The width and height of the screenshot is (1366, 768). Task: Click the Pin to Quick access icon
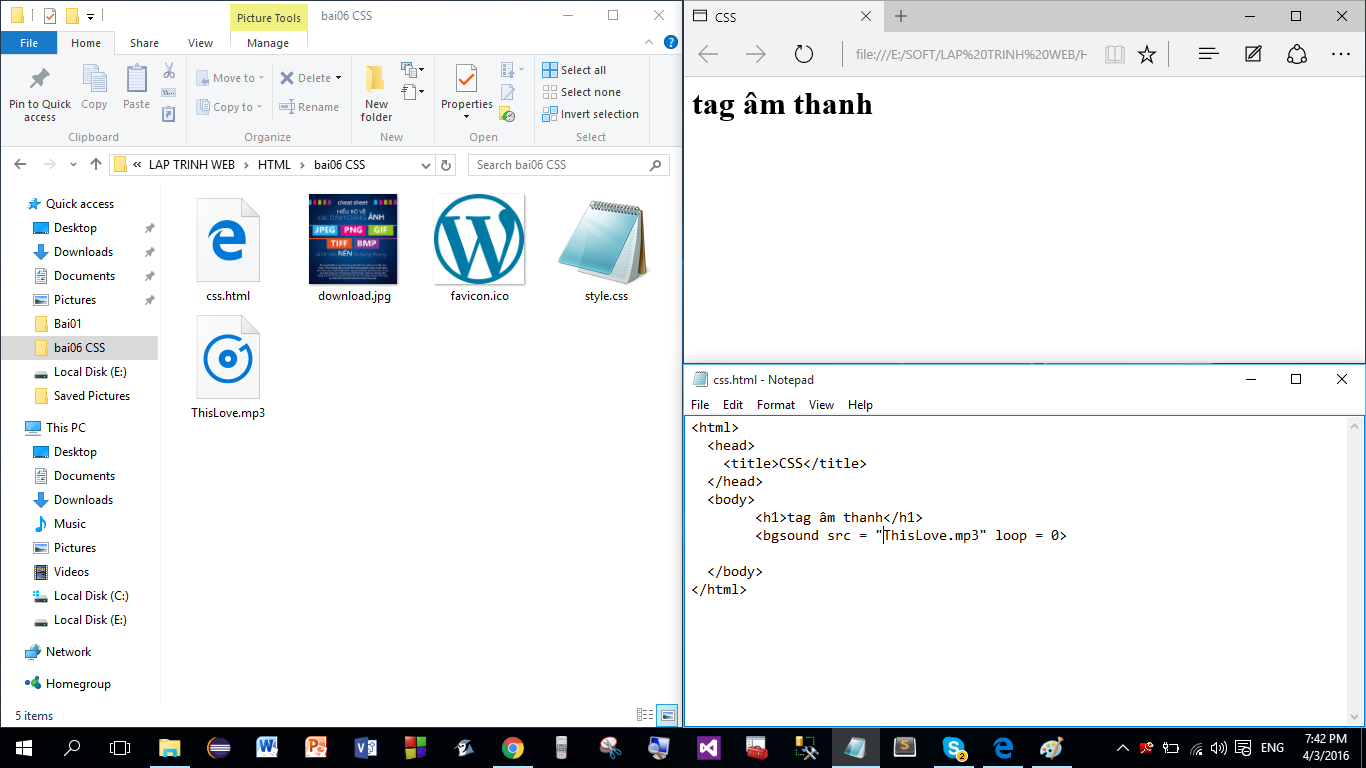pyautogui.click(x=40, y=80)
